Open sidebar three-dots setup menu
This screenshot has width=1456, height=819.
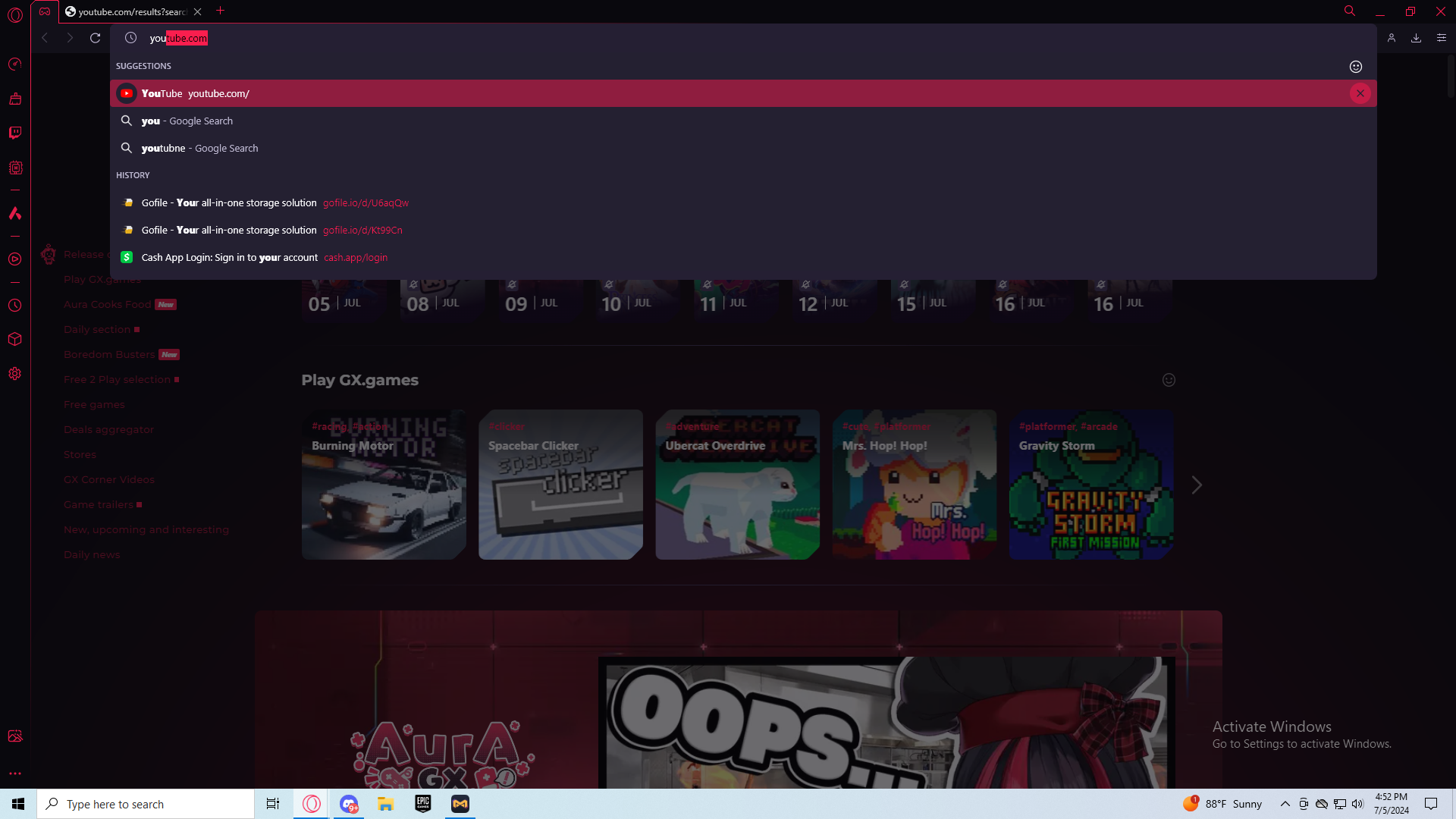[15, 773]
